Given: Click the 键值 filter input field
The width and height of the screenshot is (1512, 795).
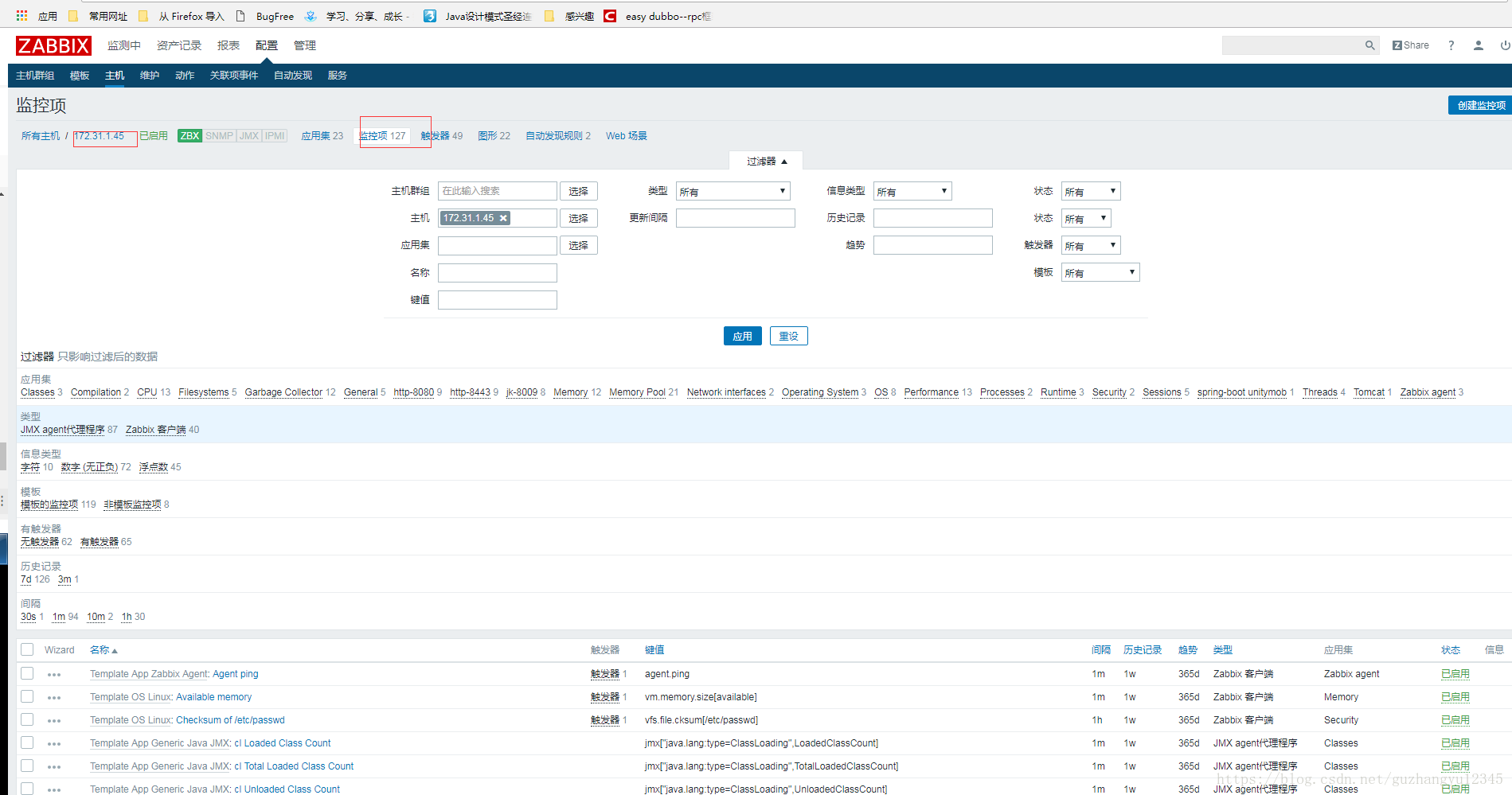Looking at the screenshot, I should [x=498, y=300].
